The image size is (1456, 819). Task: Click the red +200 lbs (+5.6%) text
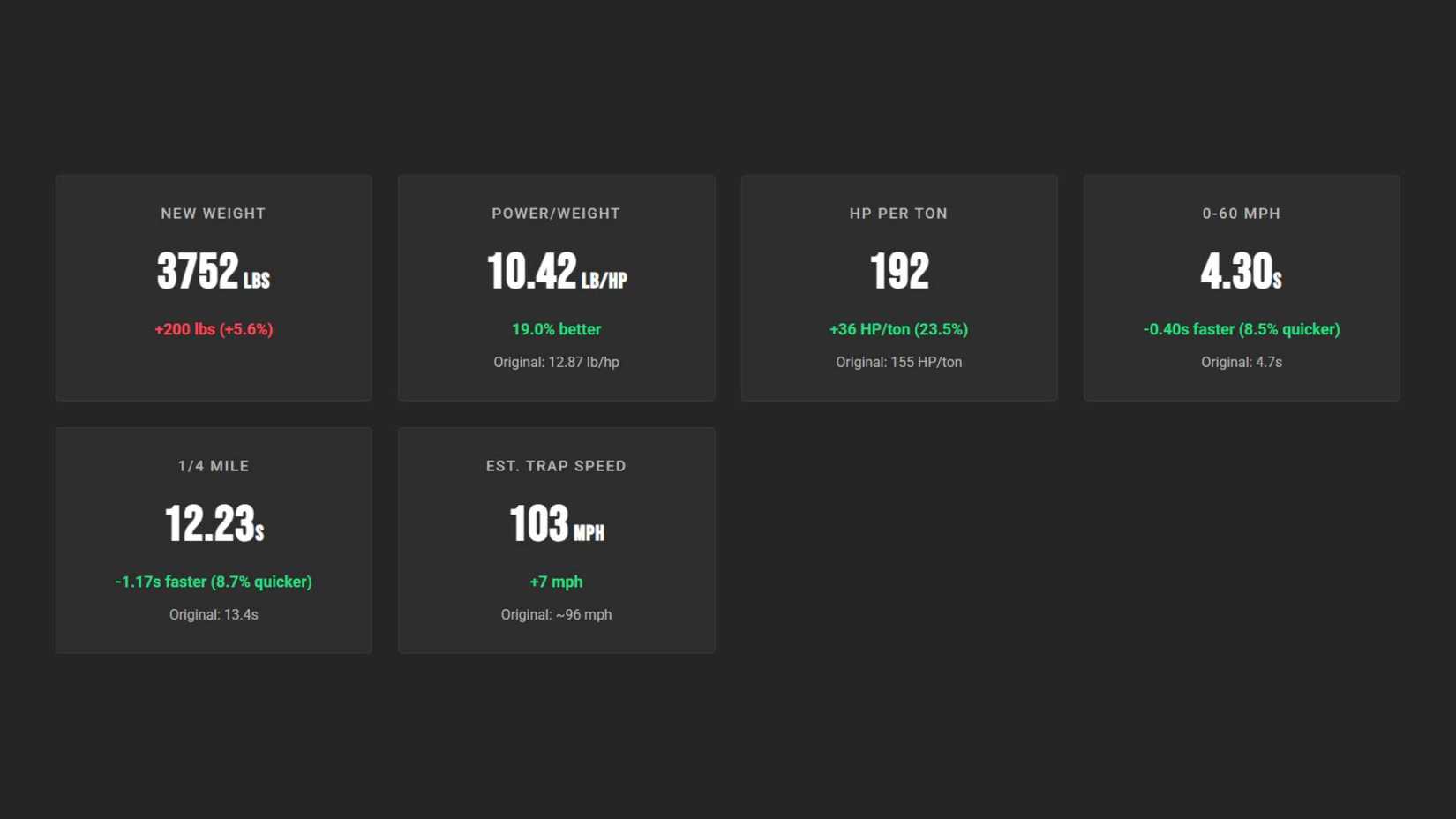(214, 329)
